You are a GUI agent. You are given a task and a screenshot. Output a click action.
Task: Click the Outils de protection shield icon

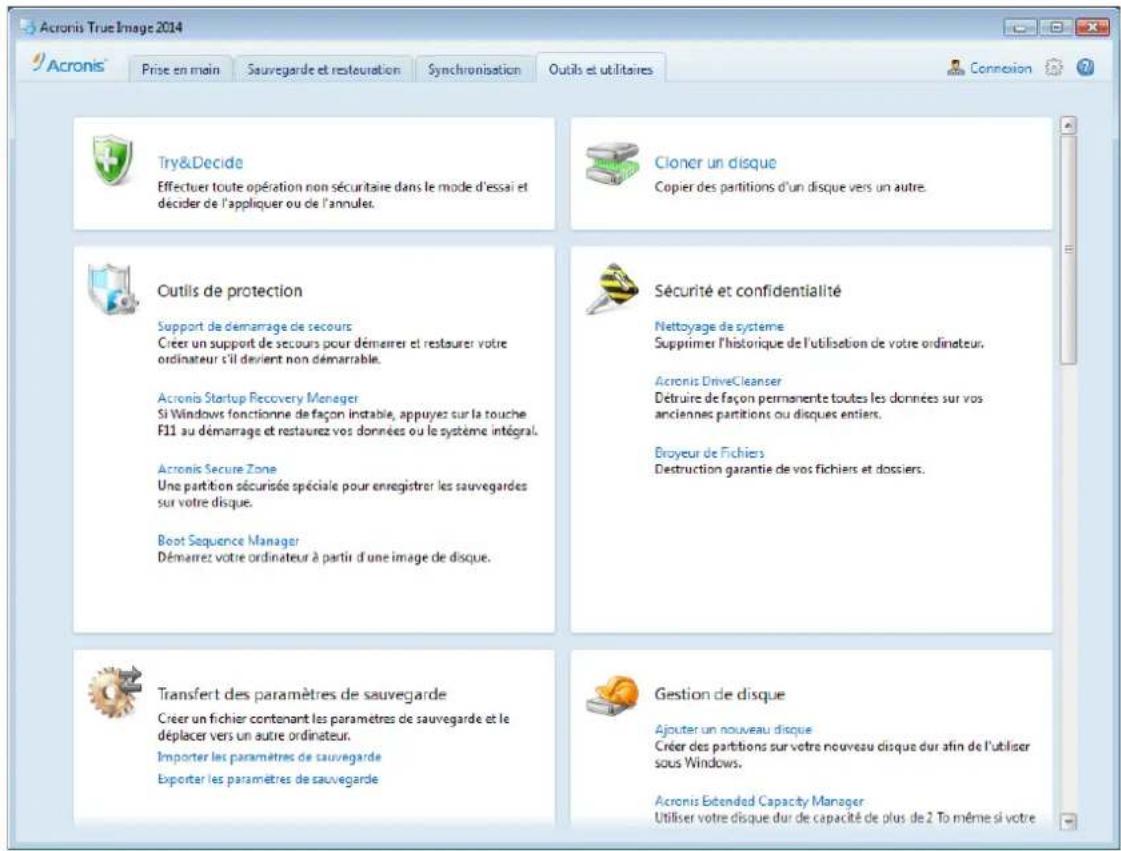(x=112, y=289)
